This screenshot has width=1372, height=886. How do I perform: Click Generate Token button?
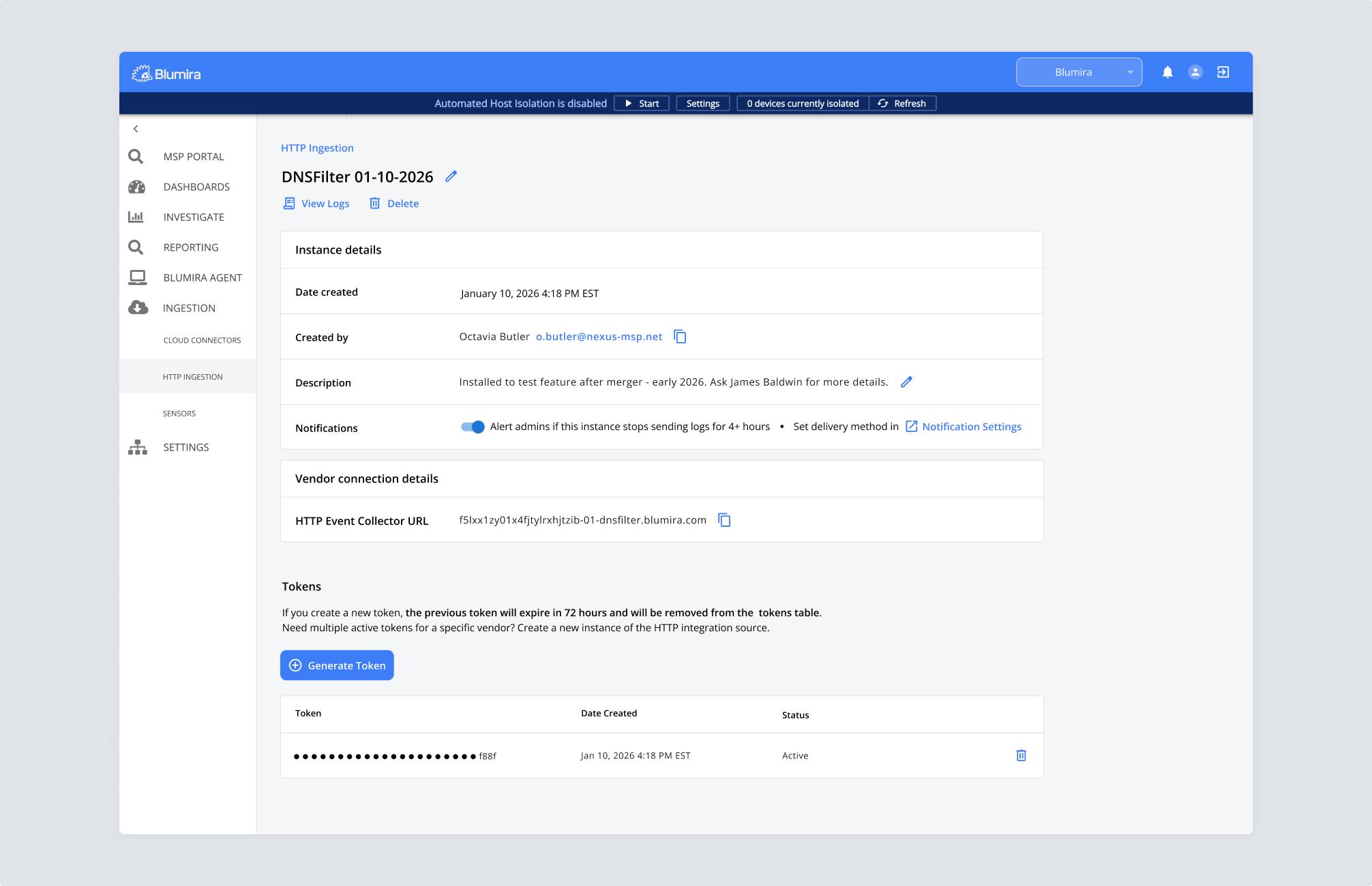tap(337, 665)
